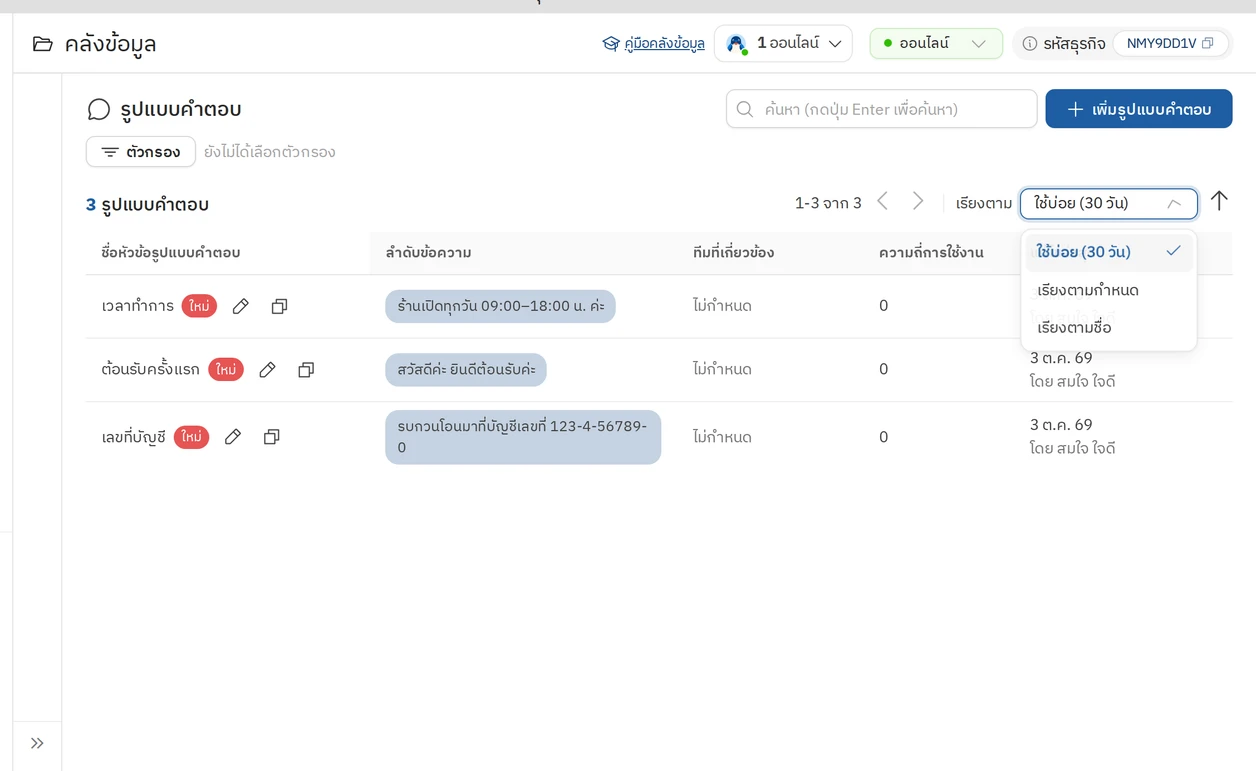Edit the ต้อนรับครั้งแรก reply template

[267, 370]
